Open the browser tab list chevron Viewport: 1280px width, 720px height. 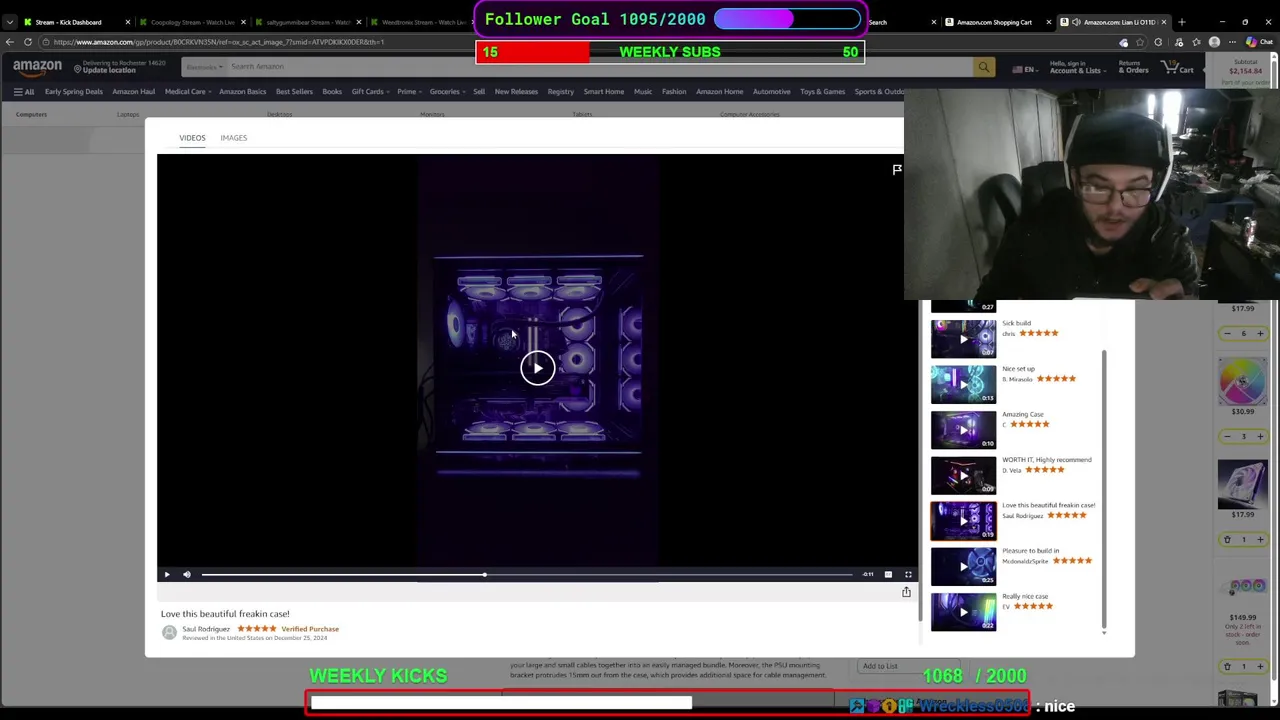click(x=10, y=22)
